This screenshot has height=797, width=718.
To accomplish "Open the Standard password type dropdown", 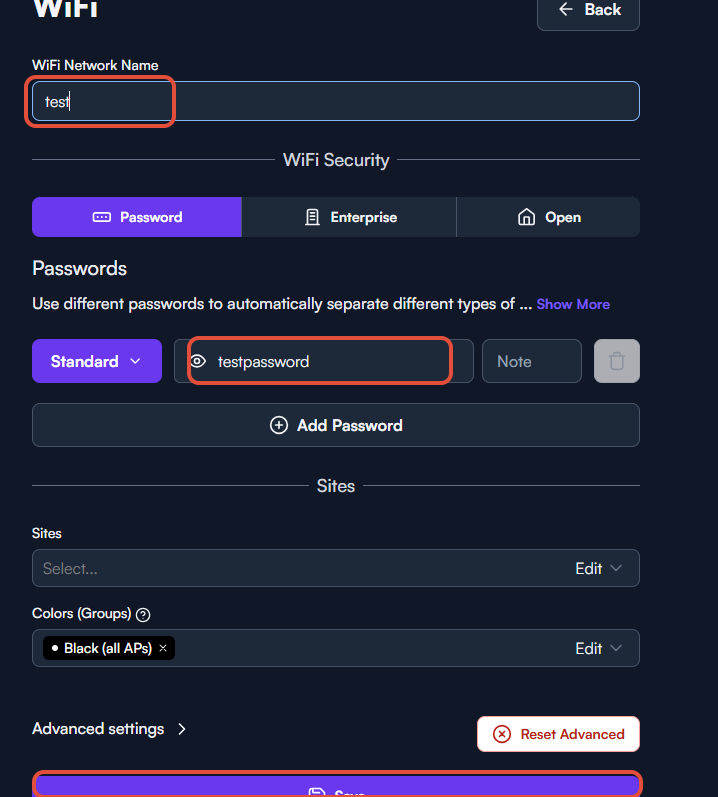I will coord(97,361).
